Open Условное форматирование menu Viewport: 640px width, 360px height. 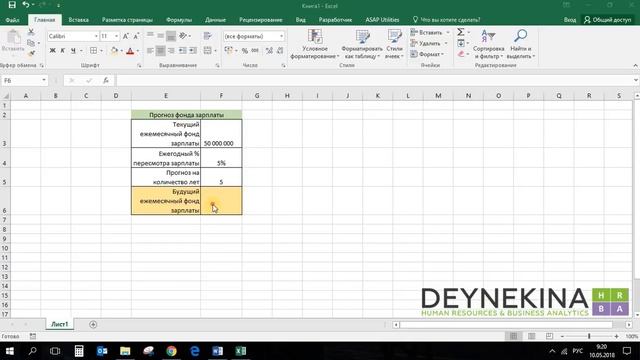click(x=315, y=44)
